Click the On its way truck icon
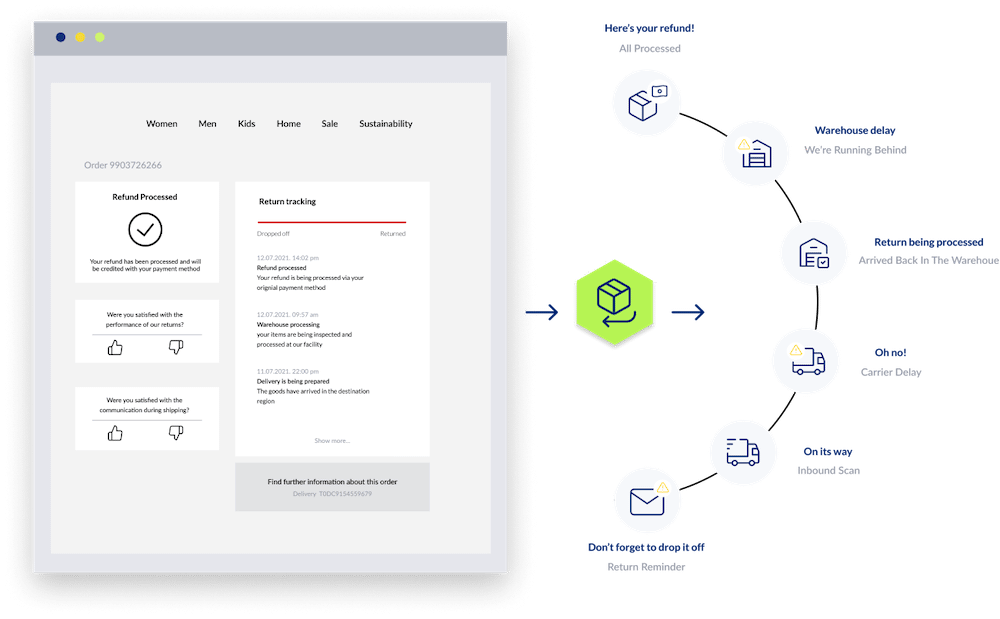This screenshot has width=1000, height=619. (x=743, y=452)
